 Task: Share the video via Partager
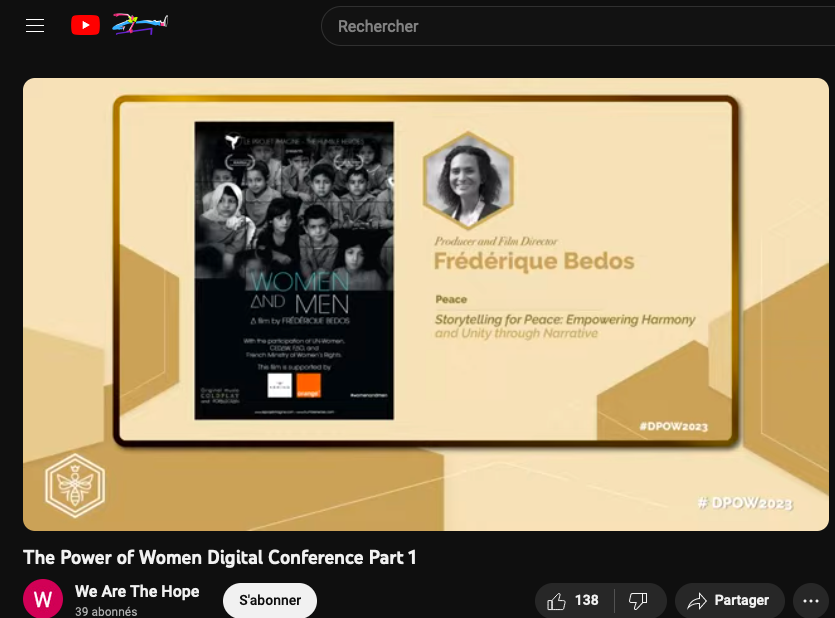(x=730, y=601)
